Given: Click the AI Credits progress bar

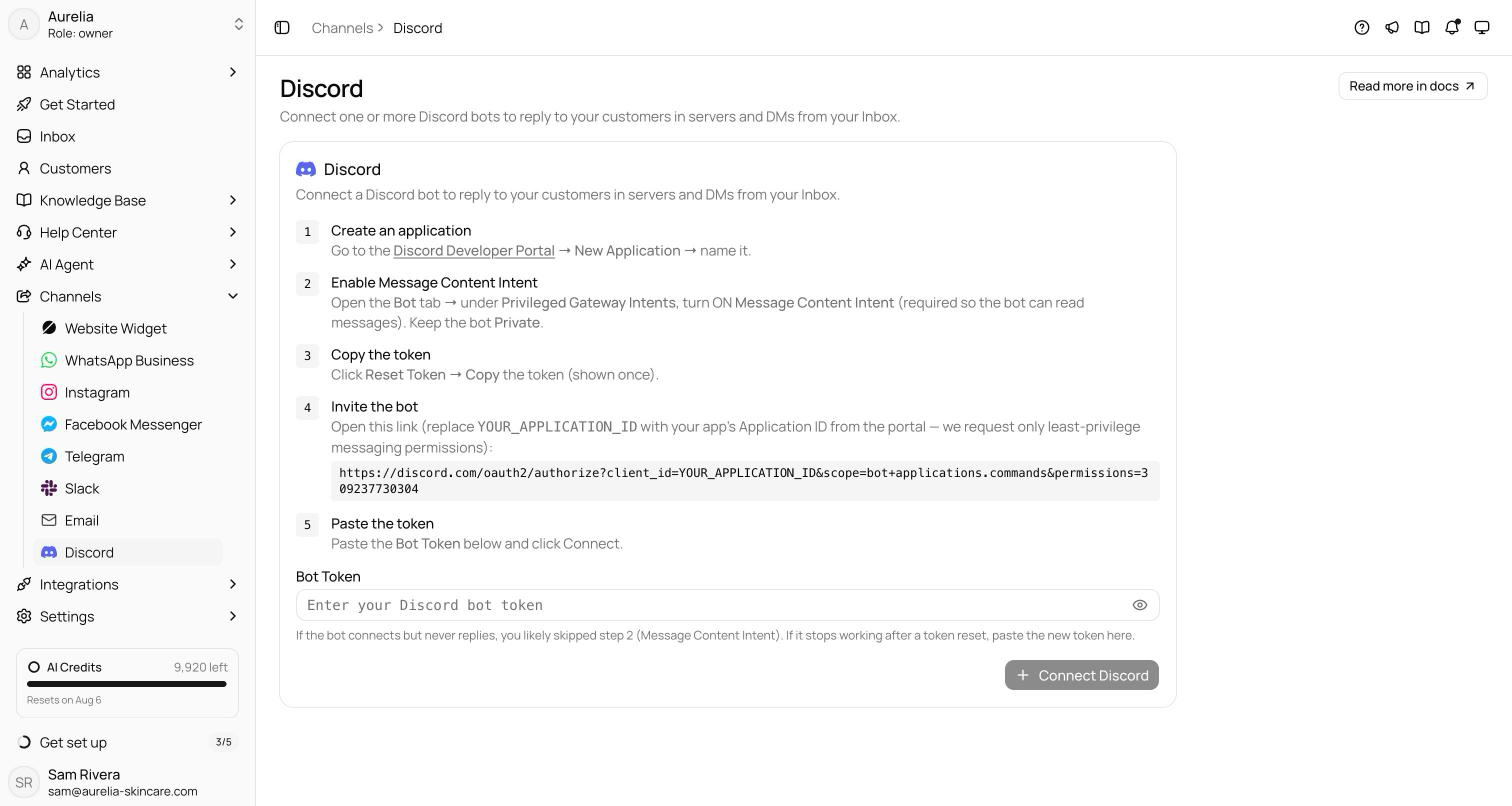Looking at the screenshot, I should point(127,684).
